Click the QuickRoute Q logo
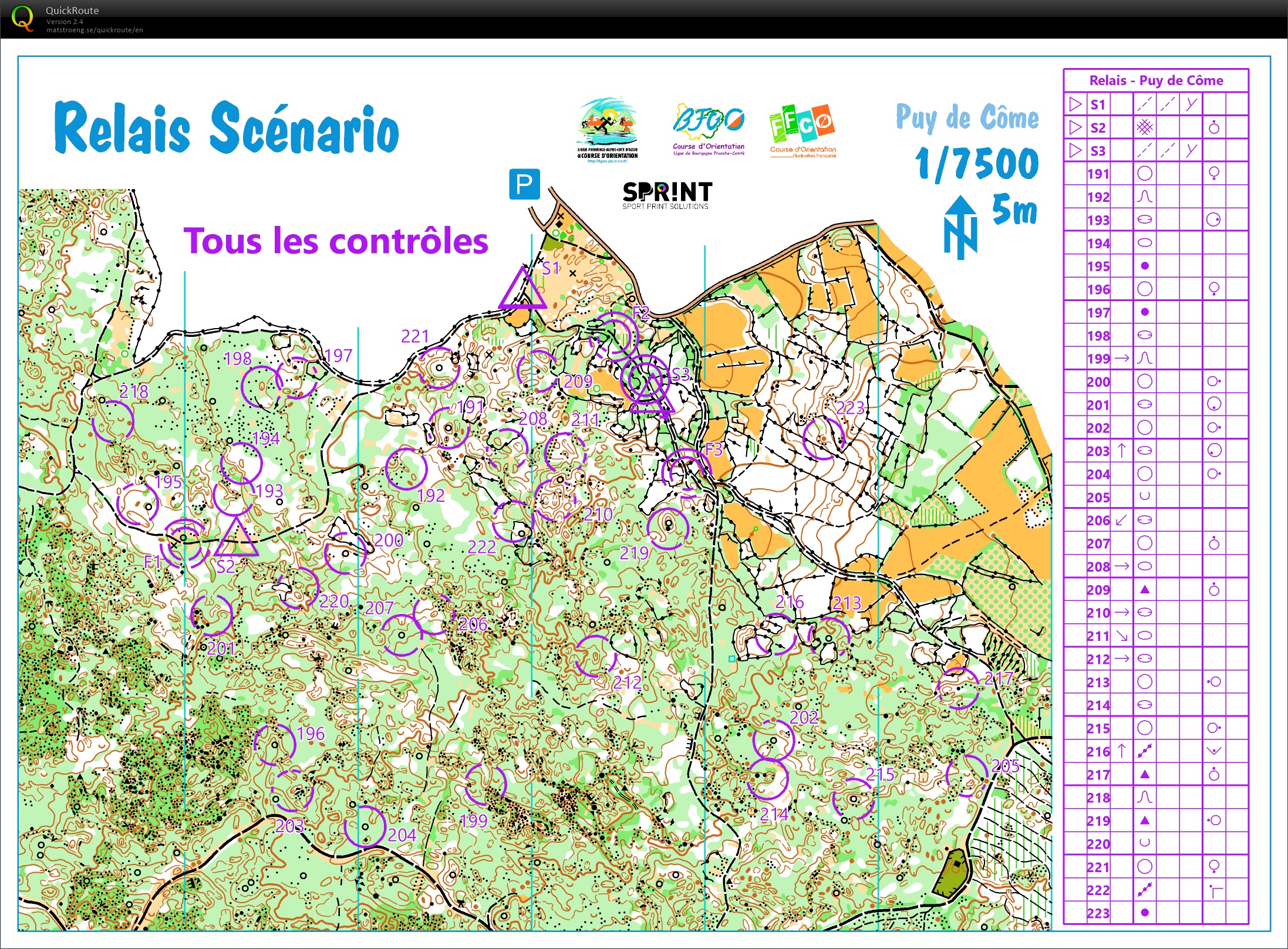 (23, 18)
